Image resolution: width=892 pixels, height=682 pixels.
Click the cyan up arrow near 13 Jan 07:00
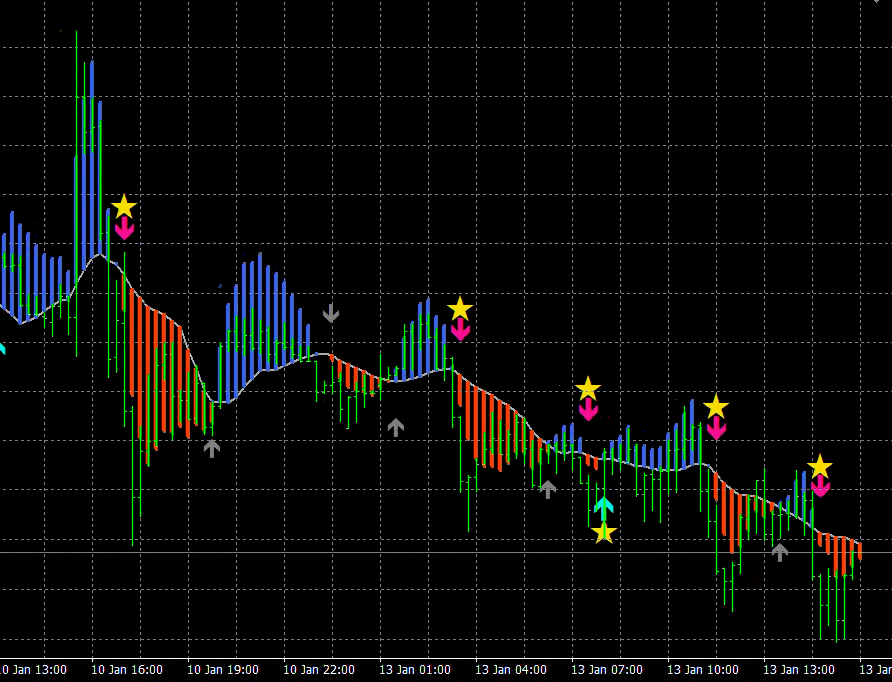[x=603, y=506]
